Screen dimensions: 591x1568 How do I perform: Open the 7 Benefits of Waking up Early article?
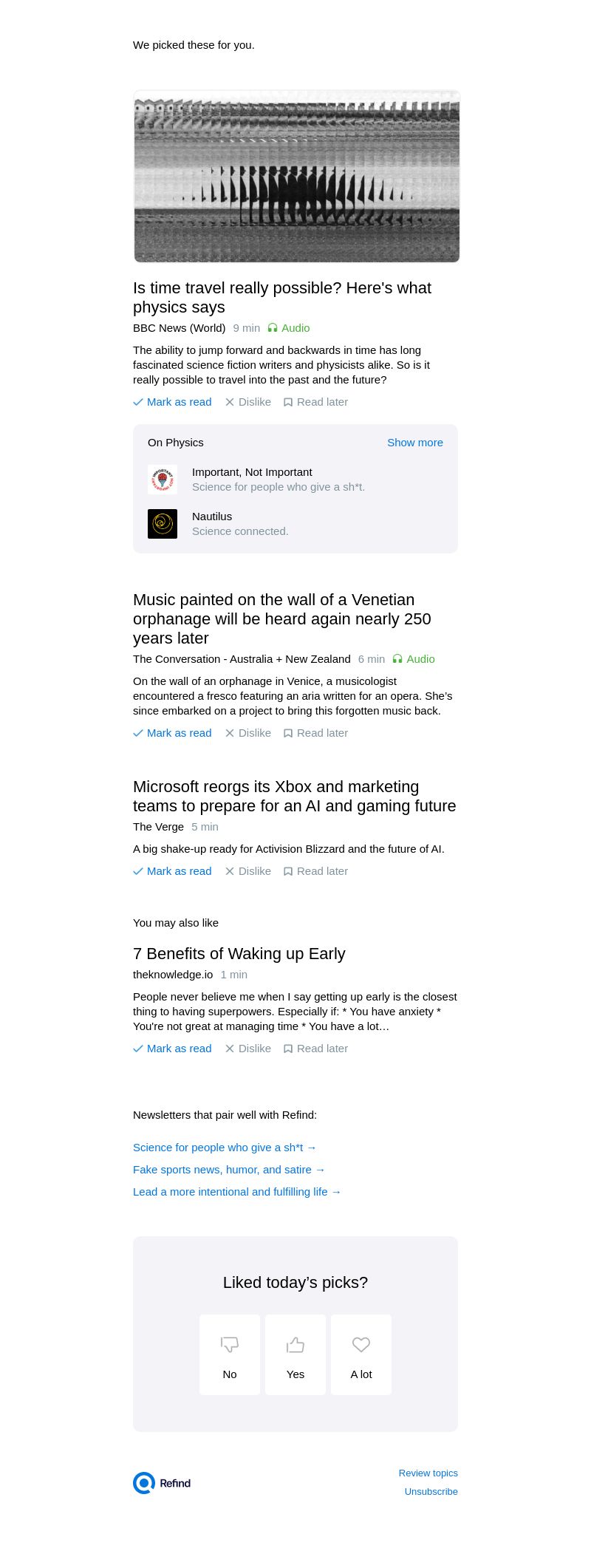point(239,954)
